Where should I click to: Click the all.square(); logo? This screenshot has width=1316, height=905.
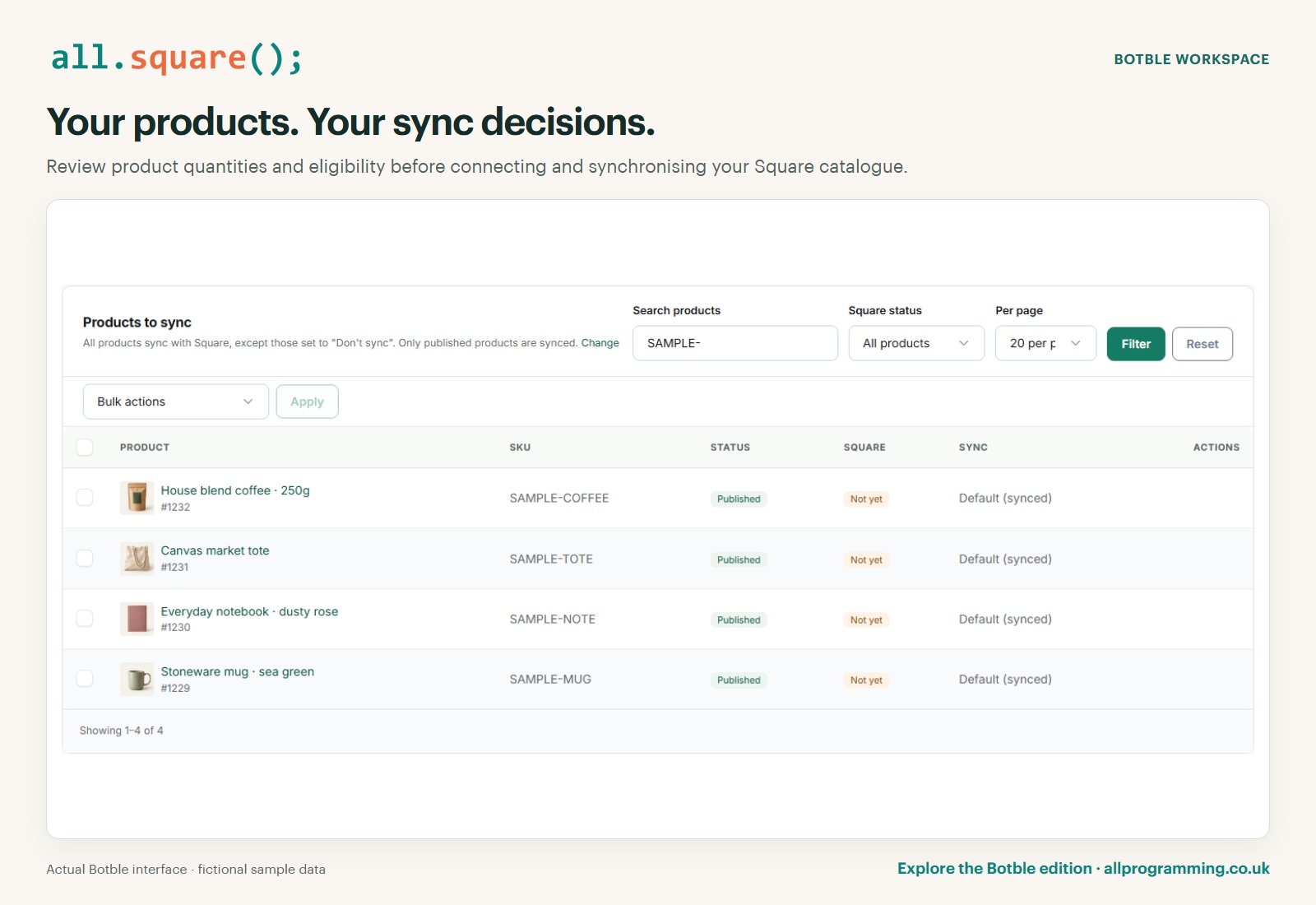[177, 58]
